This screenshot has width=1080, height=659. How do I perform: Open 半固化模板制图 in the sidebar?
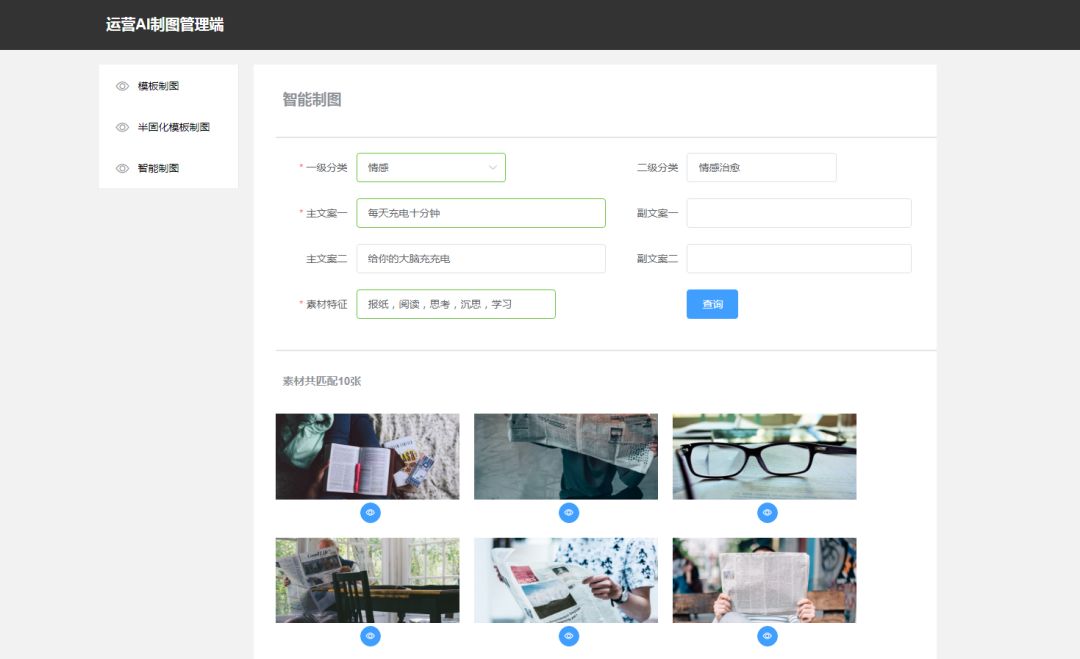174,127
